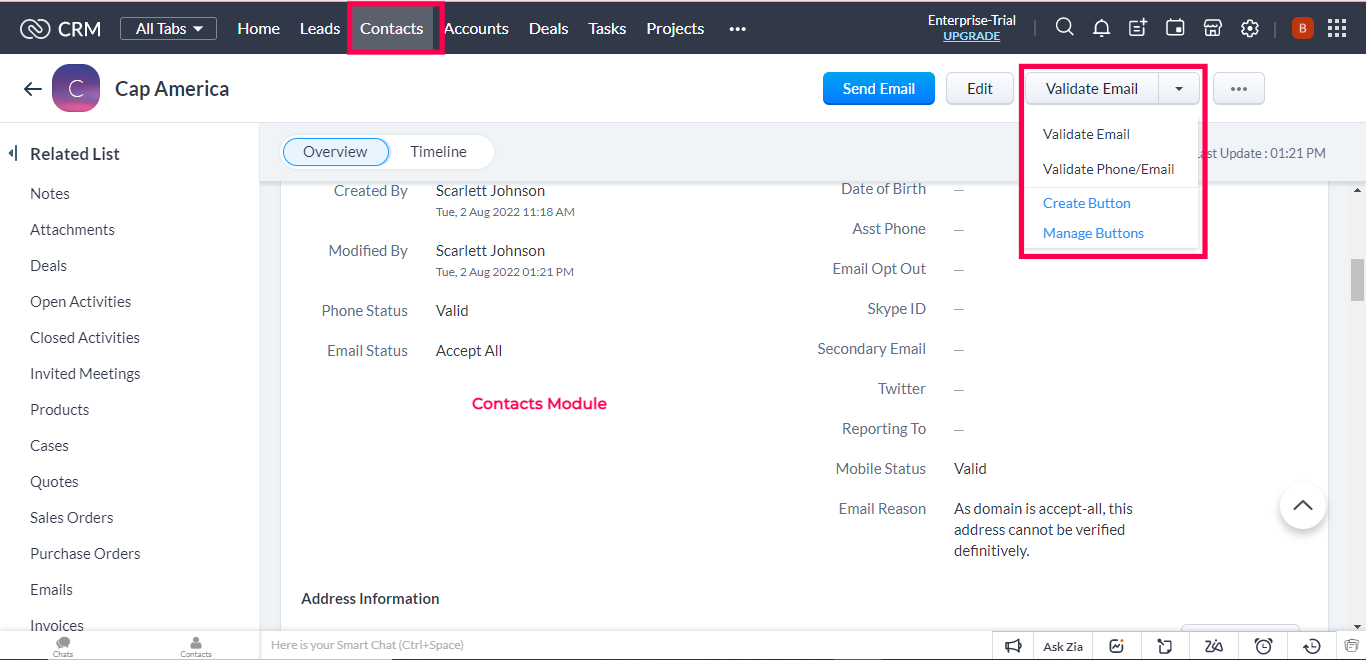Open Open Activities in Related List

coord(80,302)
